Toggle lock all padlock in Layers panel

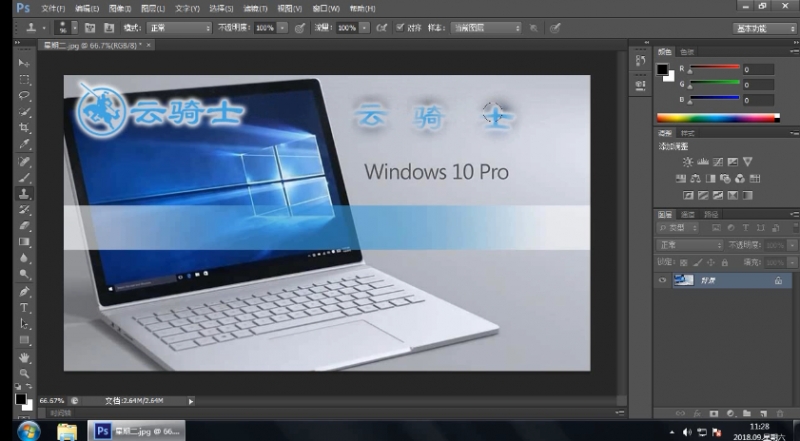point(724,262)
